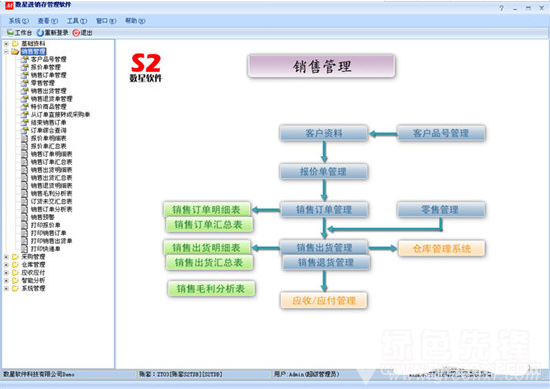550x389 pixels.
Task: Click the 打印快递单 document icon
Action: point(25,249)
